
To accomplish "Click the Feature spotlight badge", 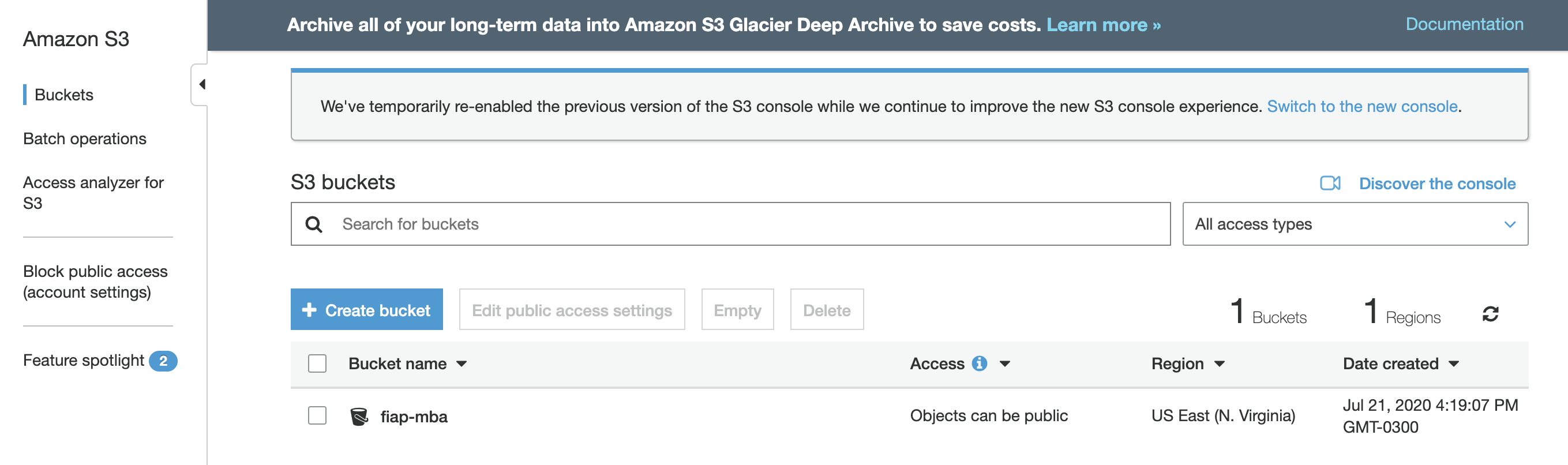I will 163,361.
